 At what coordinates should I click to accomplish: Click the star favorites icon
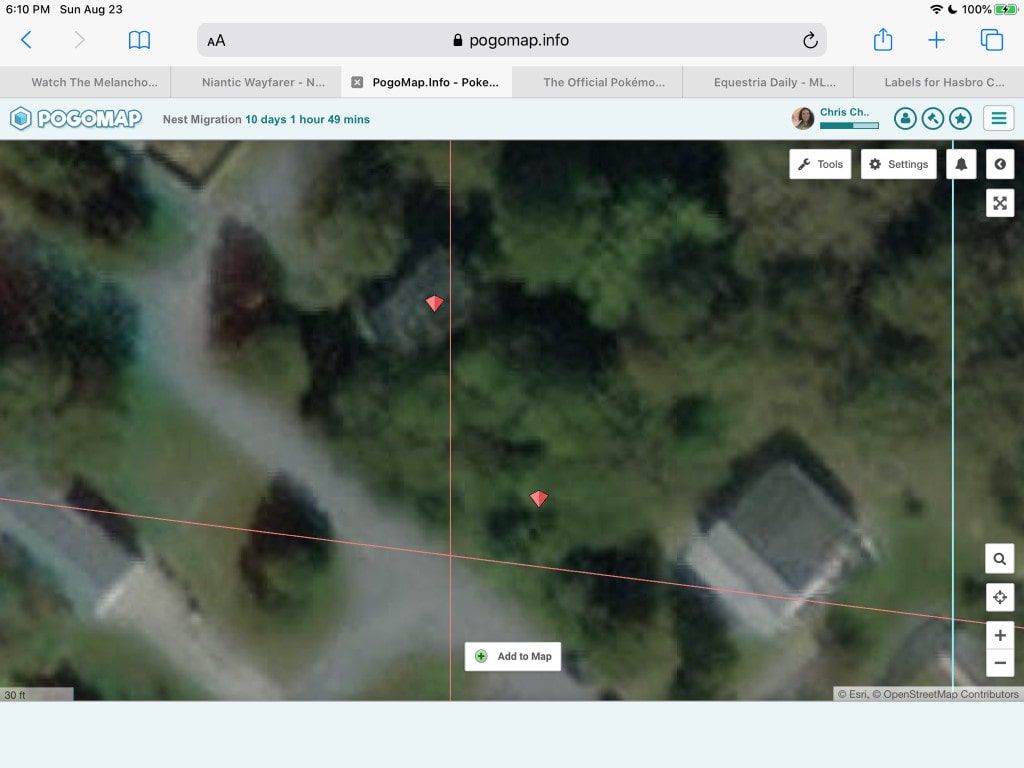click(960, 119)
